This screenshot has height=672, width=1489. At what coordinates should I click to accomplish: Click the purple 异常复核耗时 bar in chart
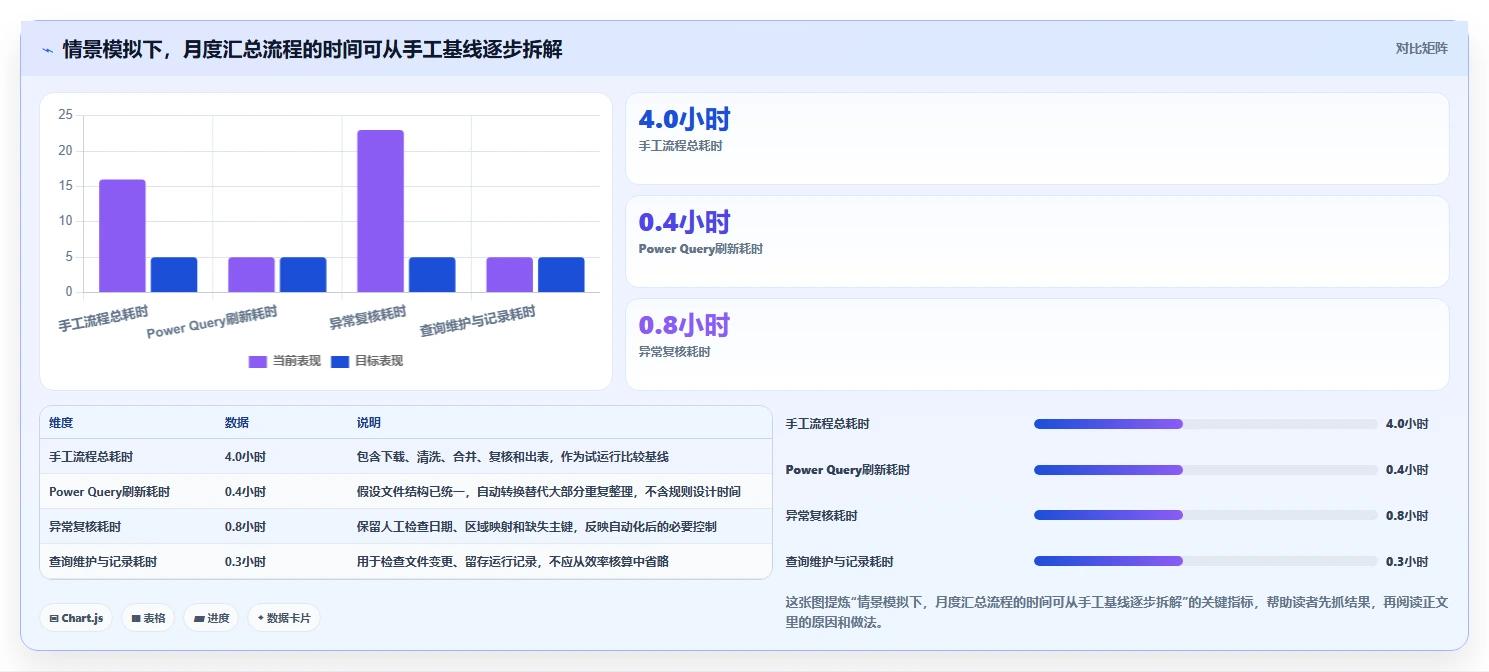[x=381, y=211]
